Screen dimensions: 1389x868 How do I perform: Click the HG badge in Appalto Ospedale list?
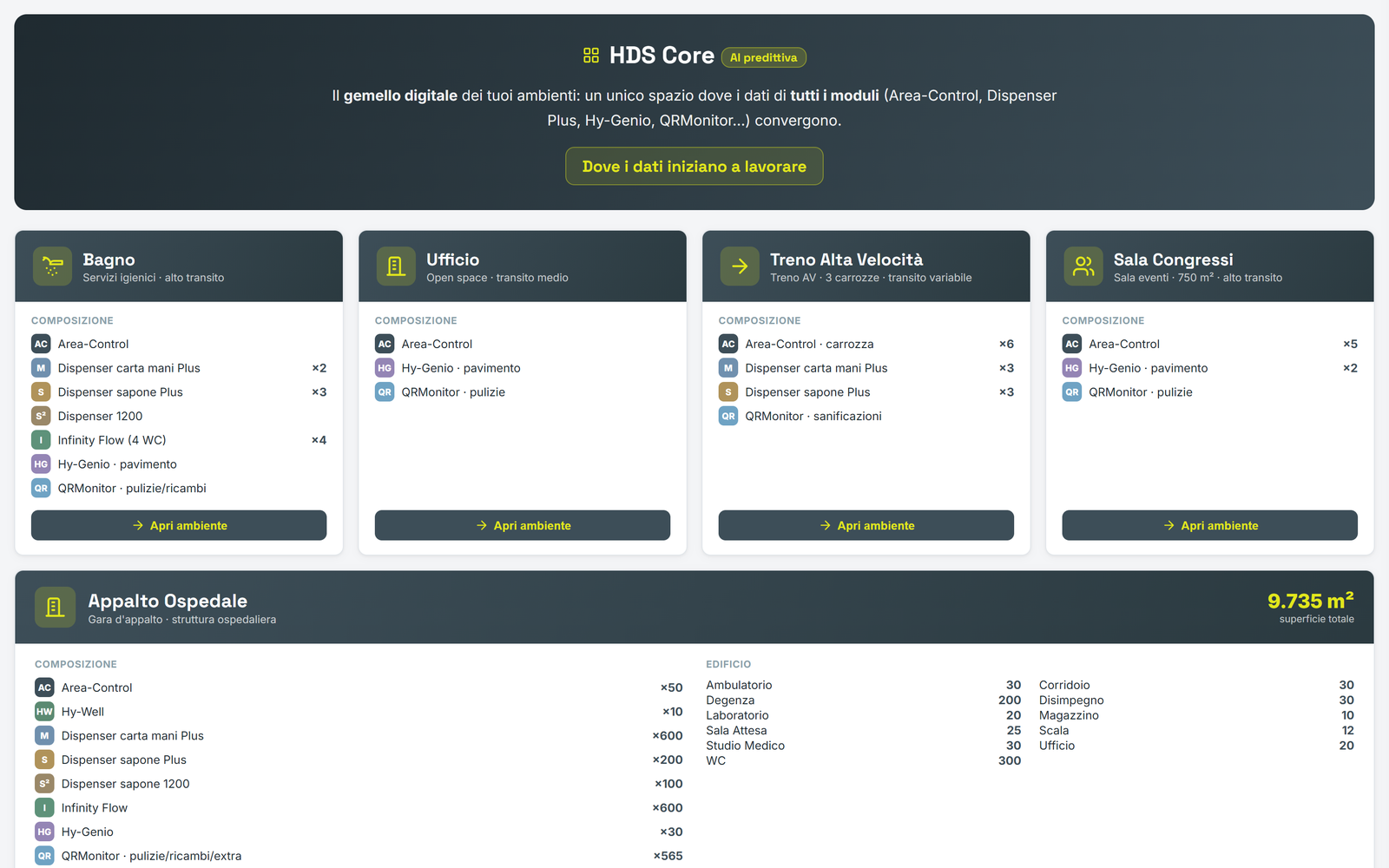[44, 832]
